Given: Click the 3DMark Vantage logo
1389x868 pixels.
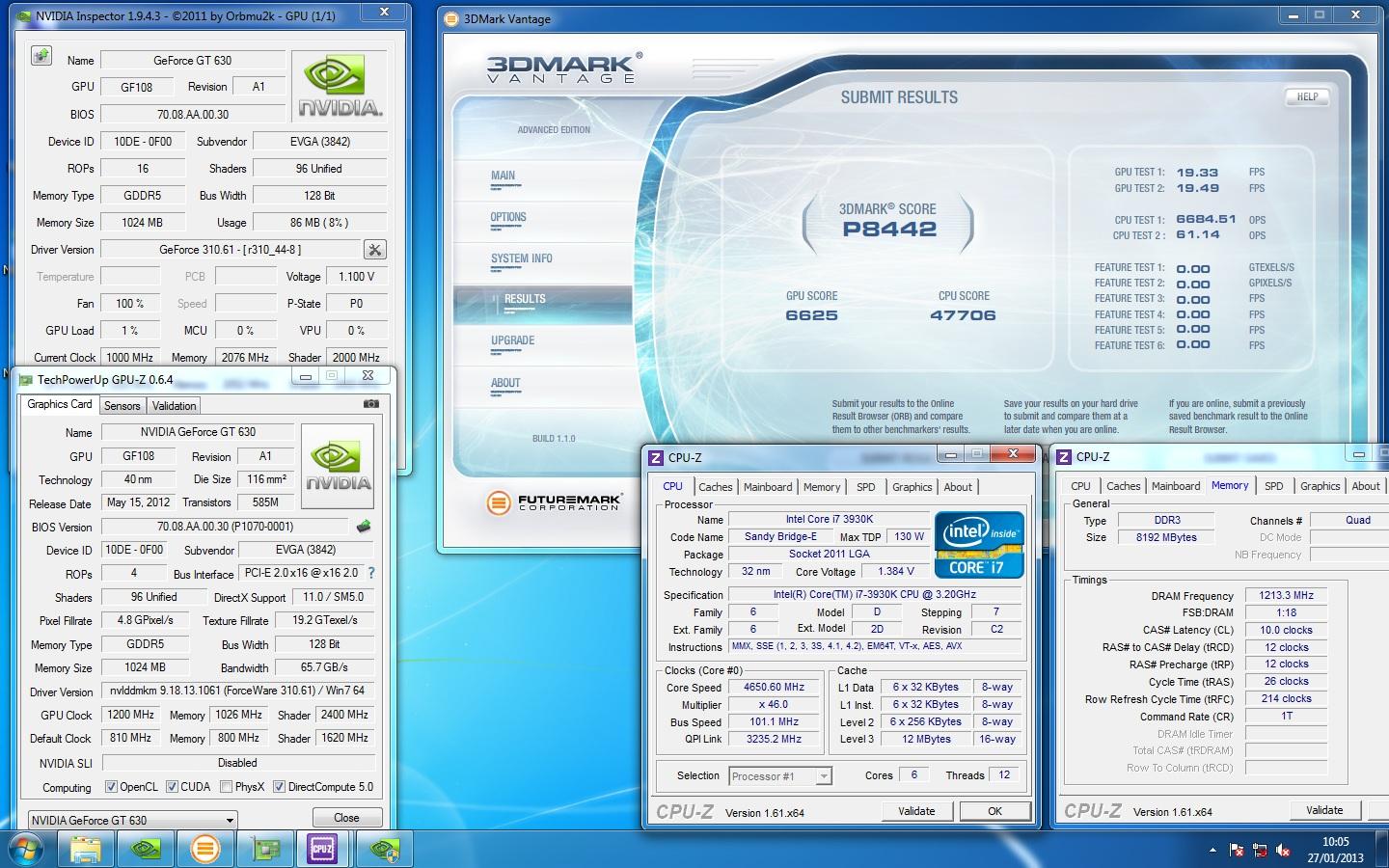Looking at the screenshot, I should [563, 68].
